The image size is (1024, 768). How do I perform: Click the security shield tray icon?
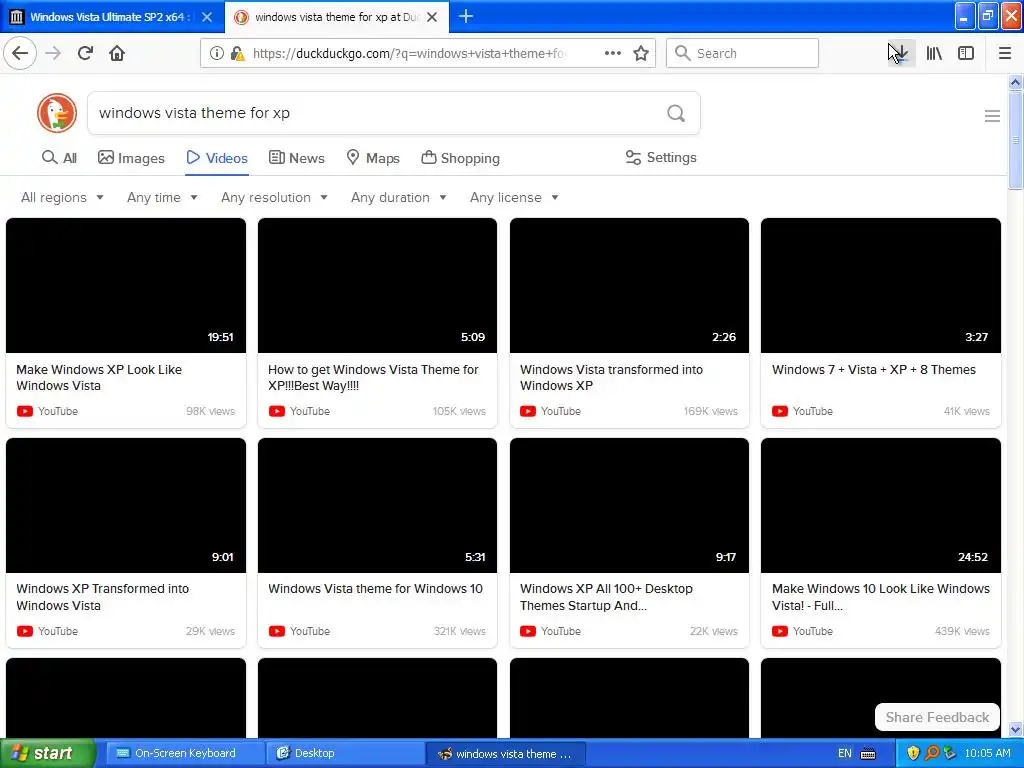pyautogui.click(x=913, y=753)
